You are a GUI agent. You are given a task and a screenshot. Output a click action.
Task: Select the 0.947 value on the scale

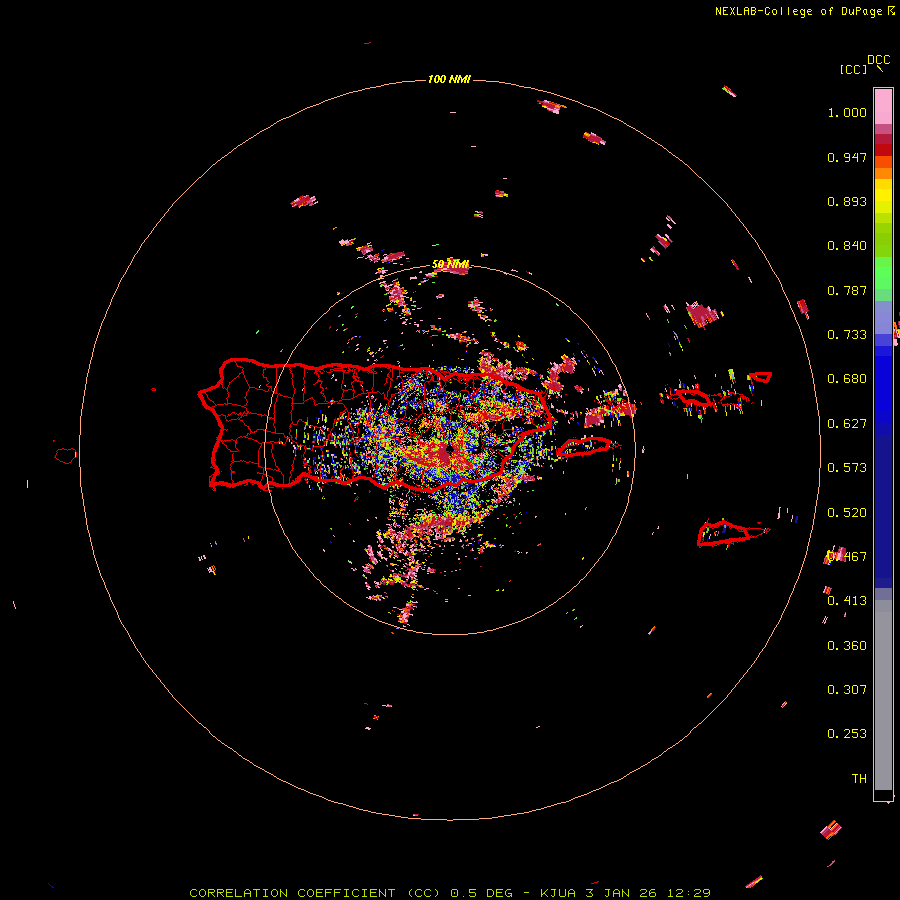coord(847,157)
